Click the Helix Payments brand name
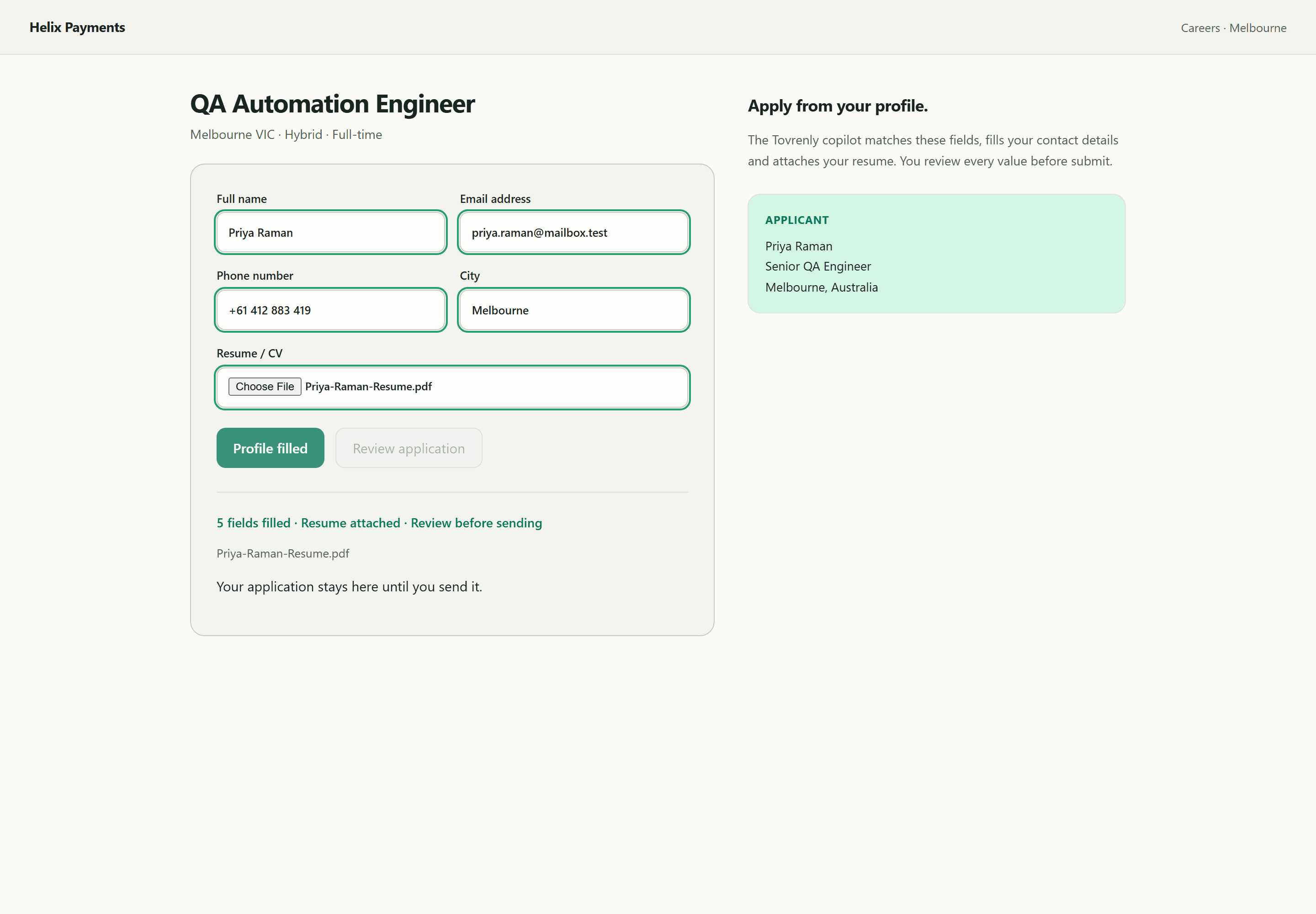Screen dimensions: 1316x914 pyautogui.click(x=77, y=27)
